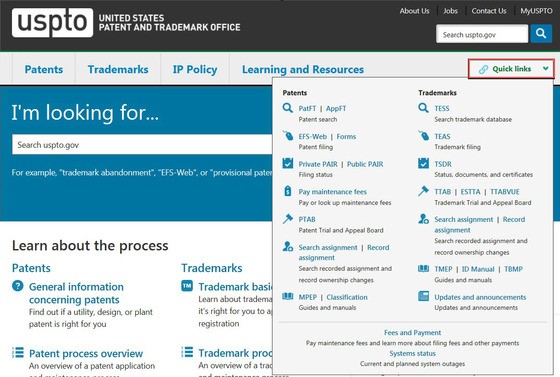Open Record link in Patents quick links

click(x=378, y=247)
